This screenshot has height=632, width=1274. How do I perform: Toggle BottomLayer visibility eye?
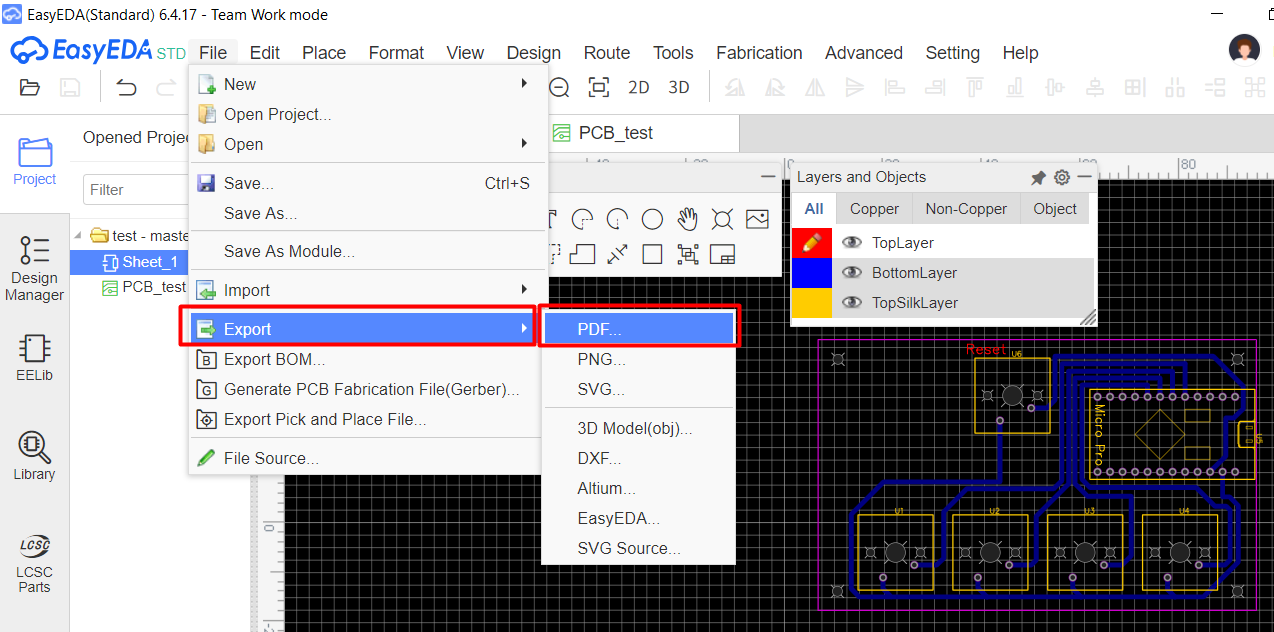pyautogui.click(x=852, y=273)
